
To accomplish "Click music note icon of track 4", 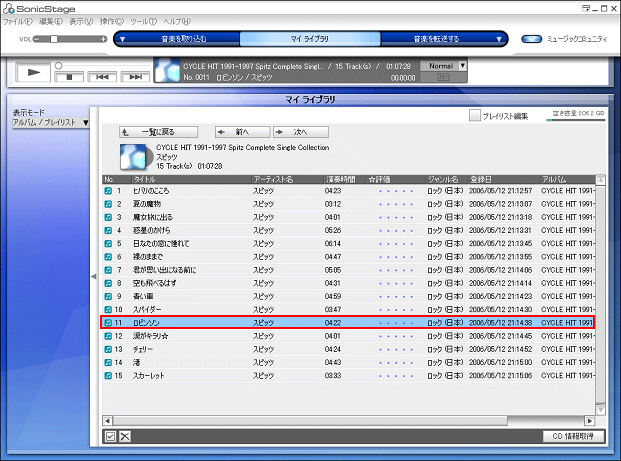I will pyautogui.click(x=108, y=230).
